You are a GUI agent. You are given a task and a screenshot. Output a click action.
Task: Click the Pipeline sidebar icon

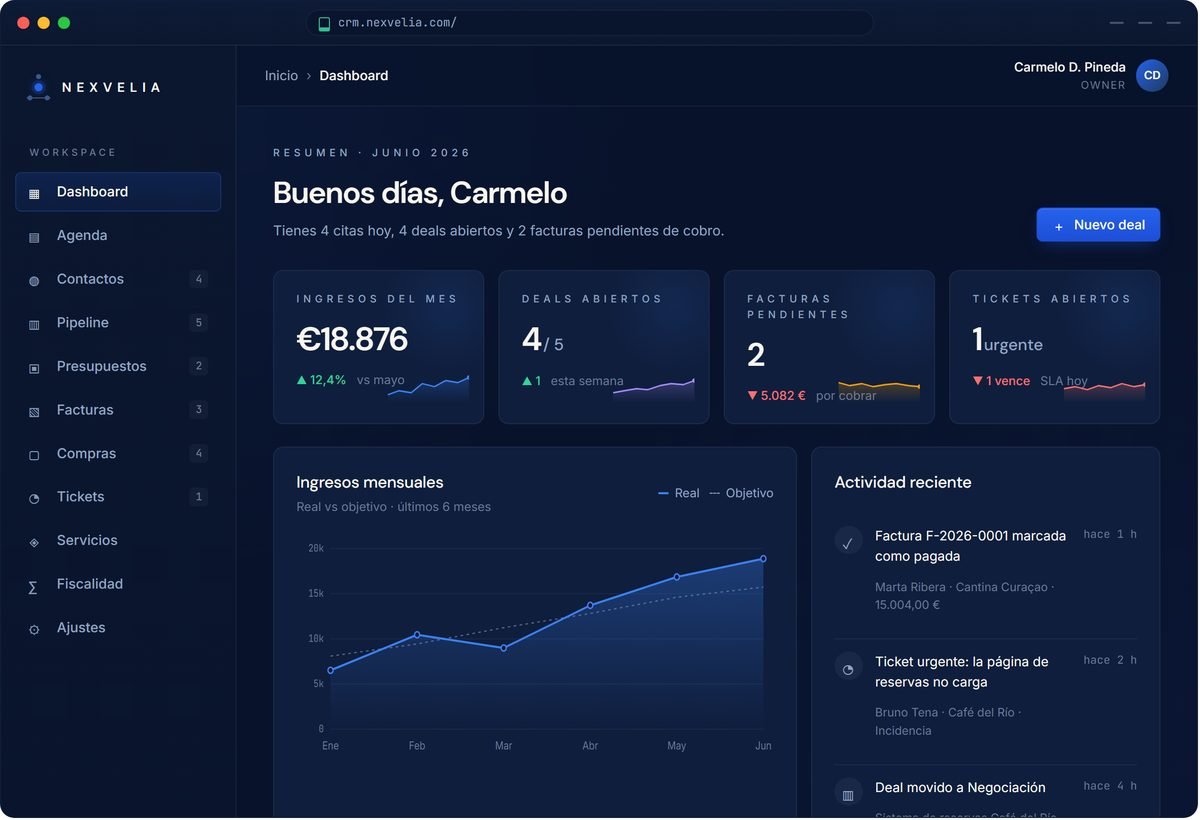click(x=34, y=324)
